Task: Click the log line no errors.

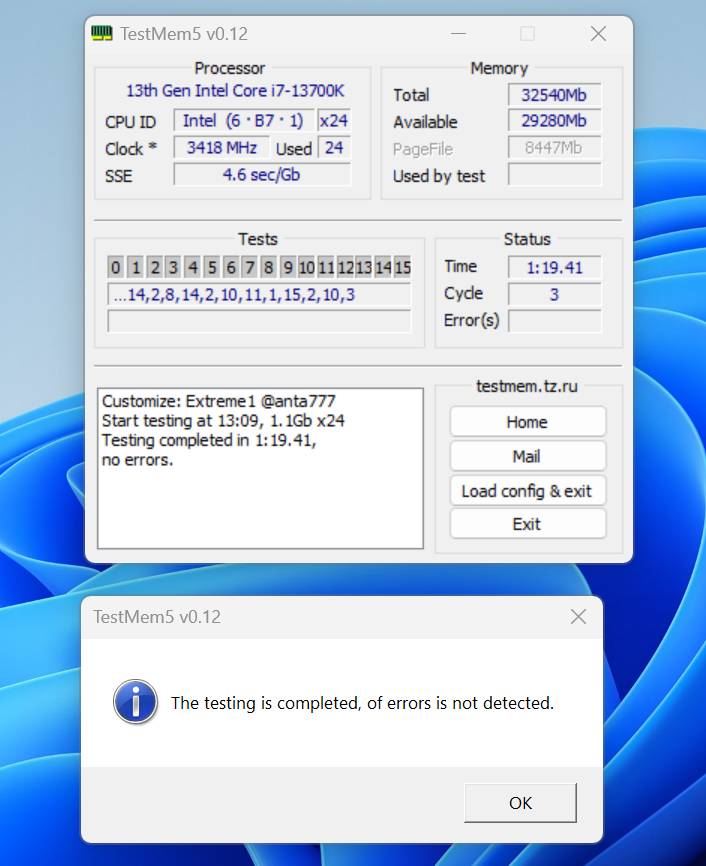Action: 138,460
